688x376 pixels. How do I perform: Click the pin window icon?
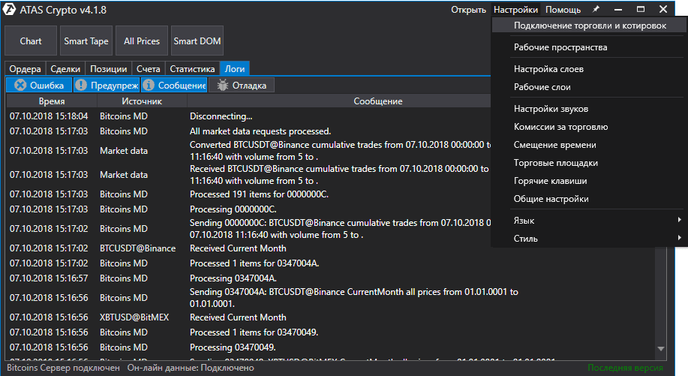(x=596, y=9)
